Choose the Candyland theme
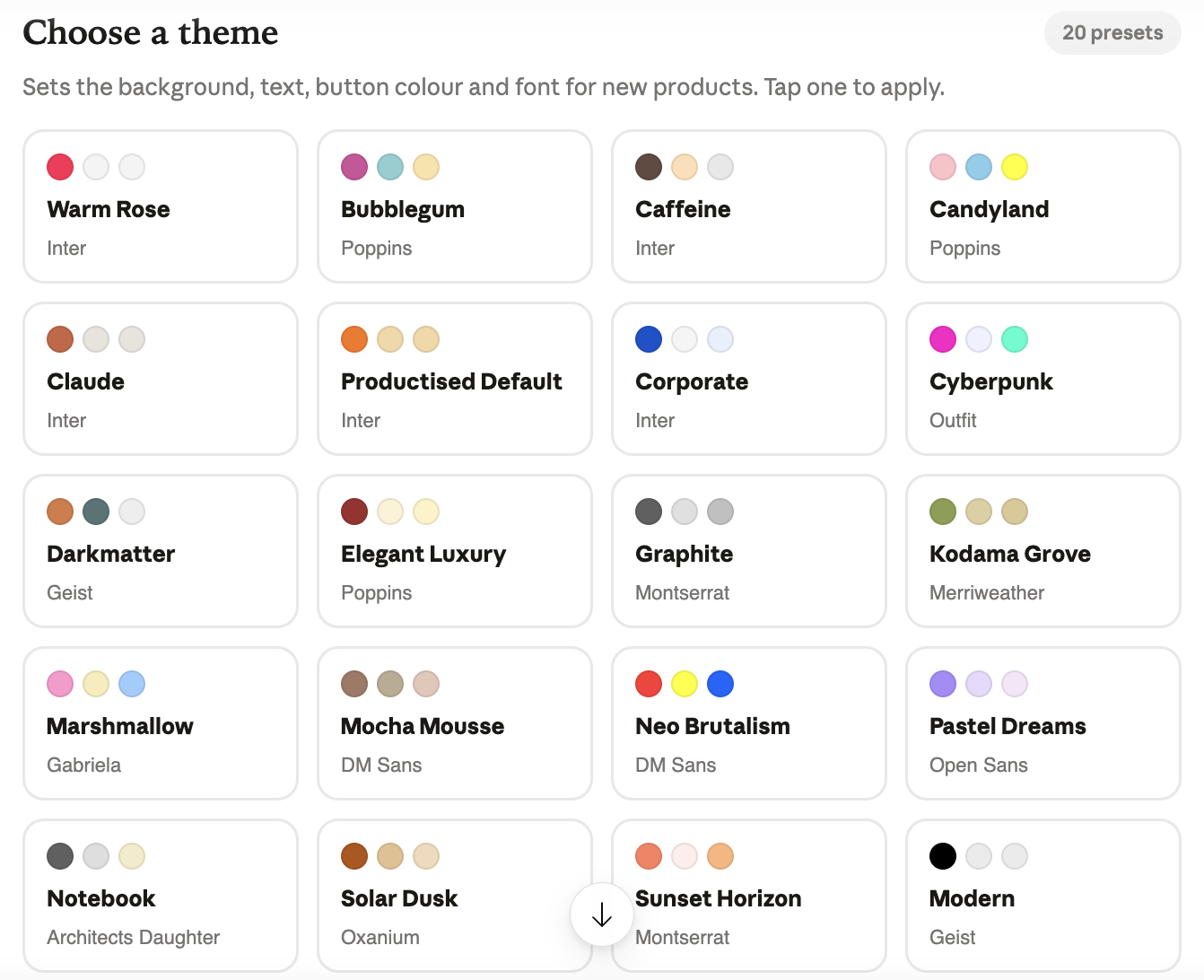Image resolution: width=1204 pixels, height=980 pixels. pyautogui.click(x=1043, y=206)
